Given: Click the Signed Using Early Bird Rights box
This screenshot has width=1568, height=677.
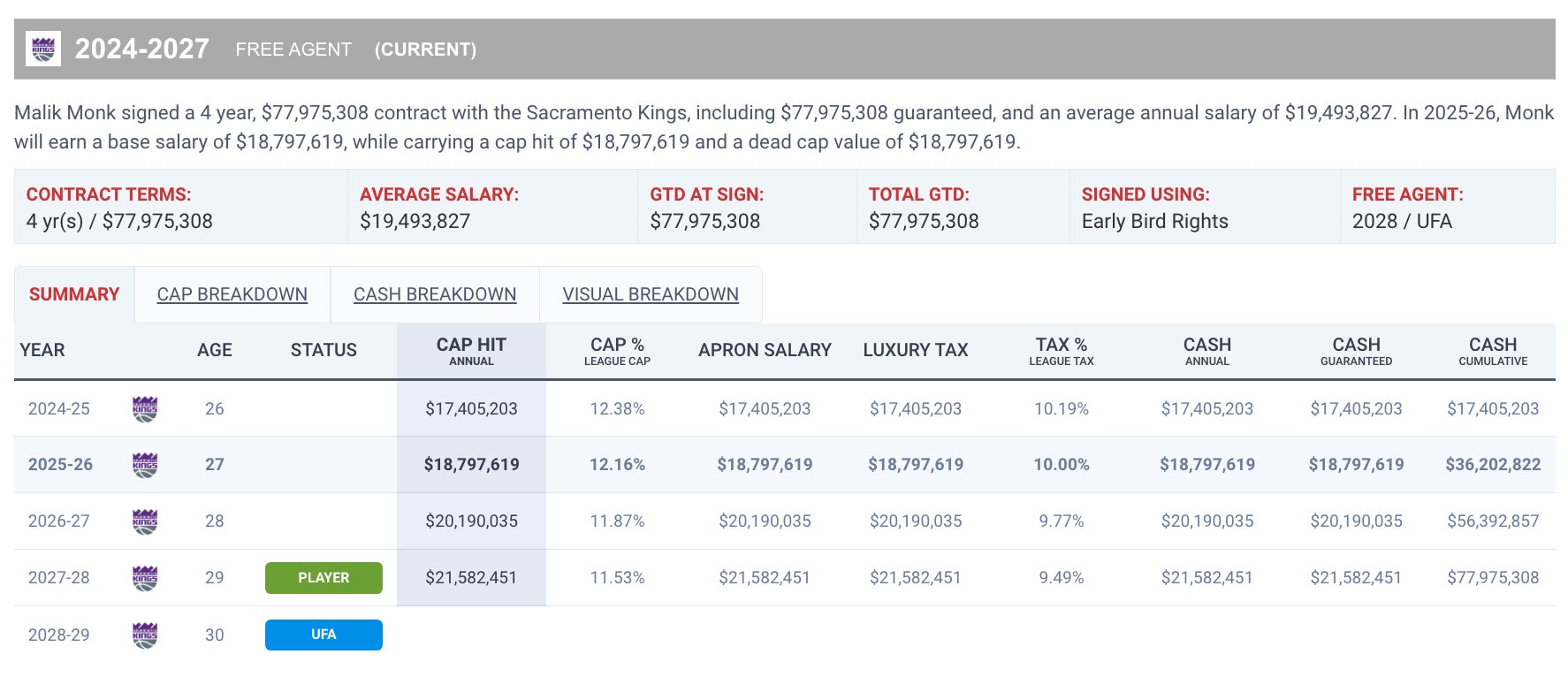Looking at the screenshot, I should pyautogui.click(x=1204, y=208).
